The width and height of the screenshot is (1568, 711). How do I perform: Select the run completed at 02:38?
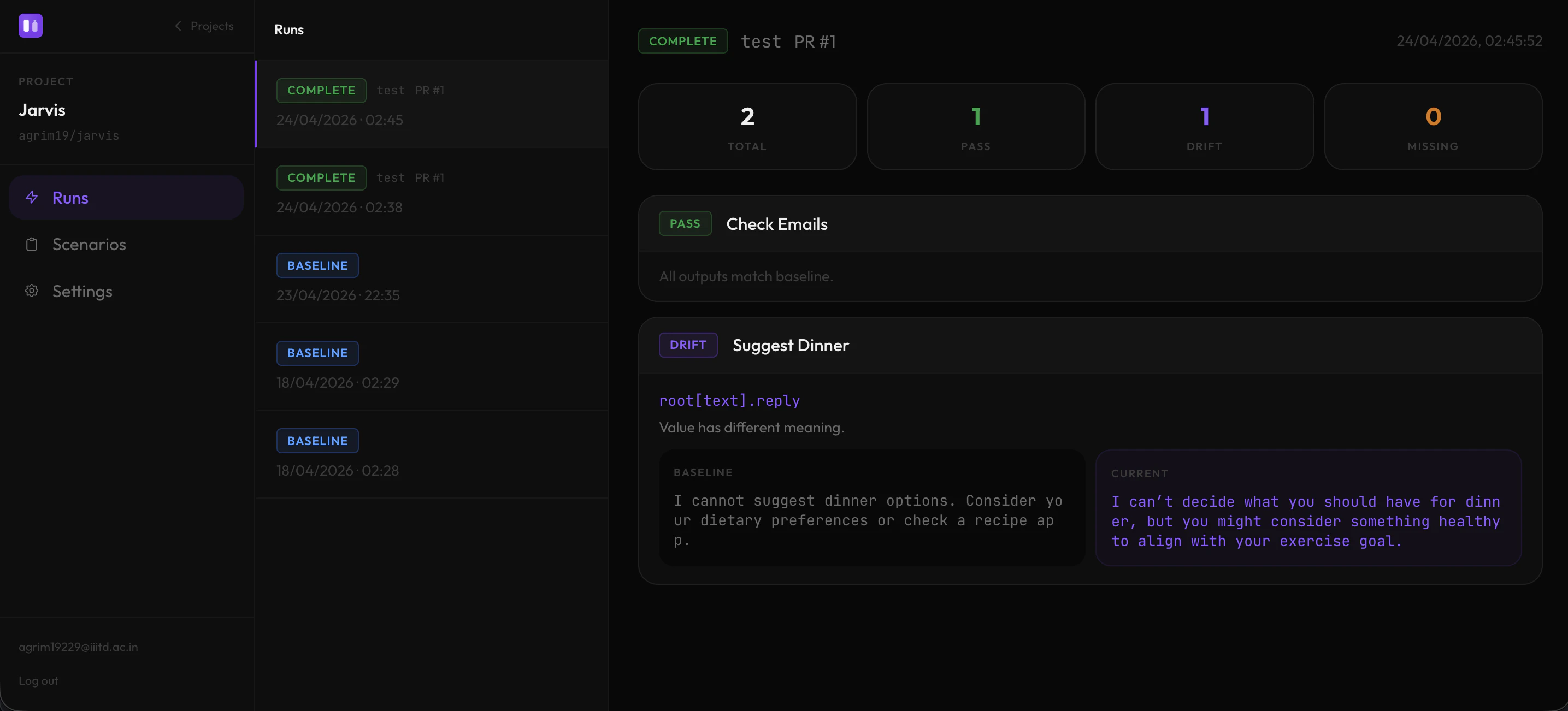[x=431, y=192]
